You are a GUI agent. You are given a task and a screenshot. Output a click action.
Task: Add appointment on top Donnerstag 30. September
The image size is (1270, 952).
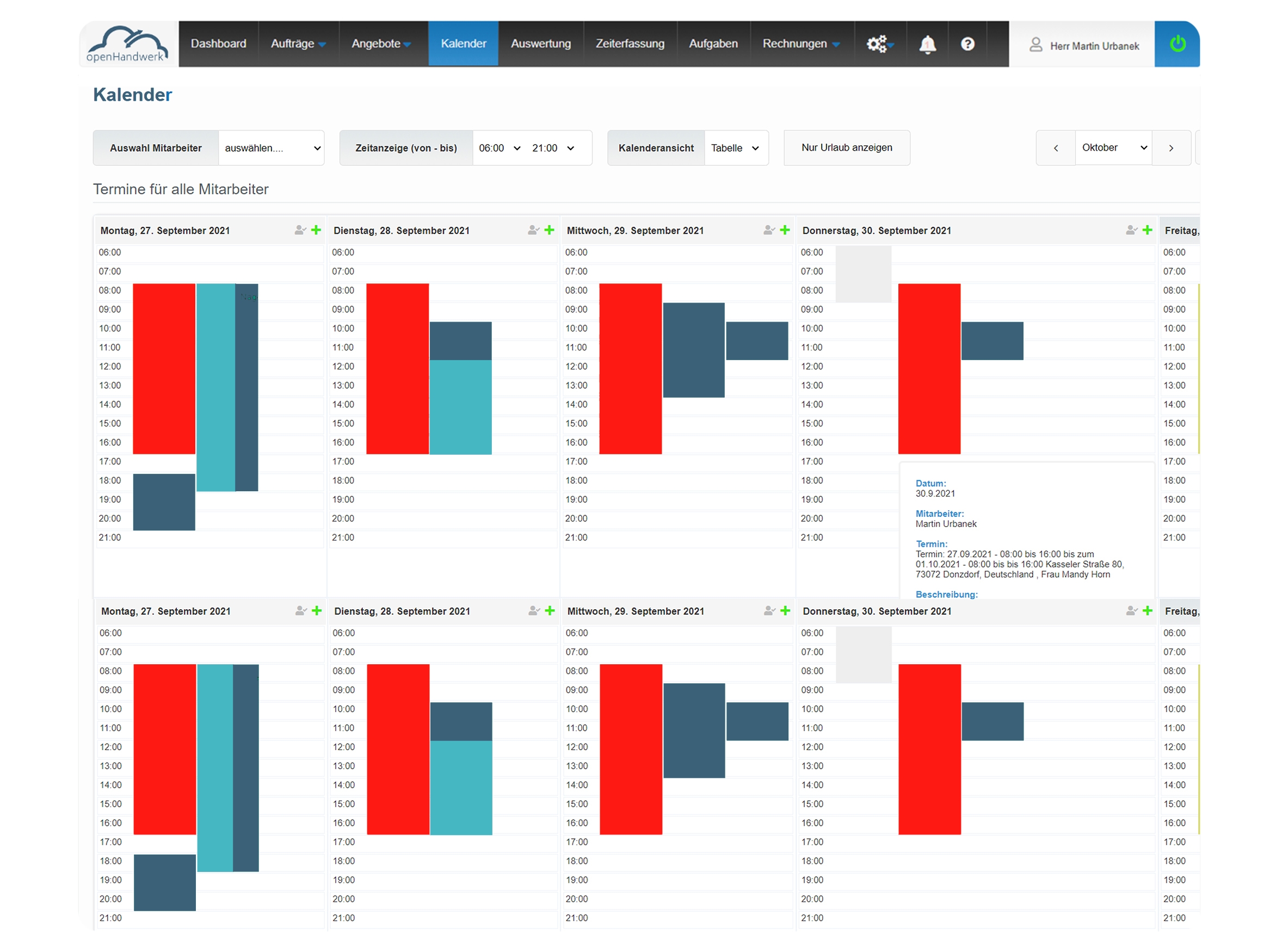point(1147,230)
